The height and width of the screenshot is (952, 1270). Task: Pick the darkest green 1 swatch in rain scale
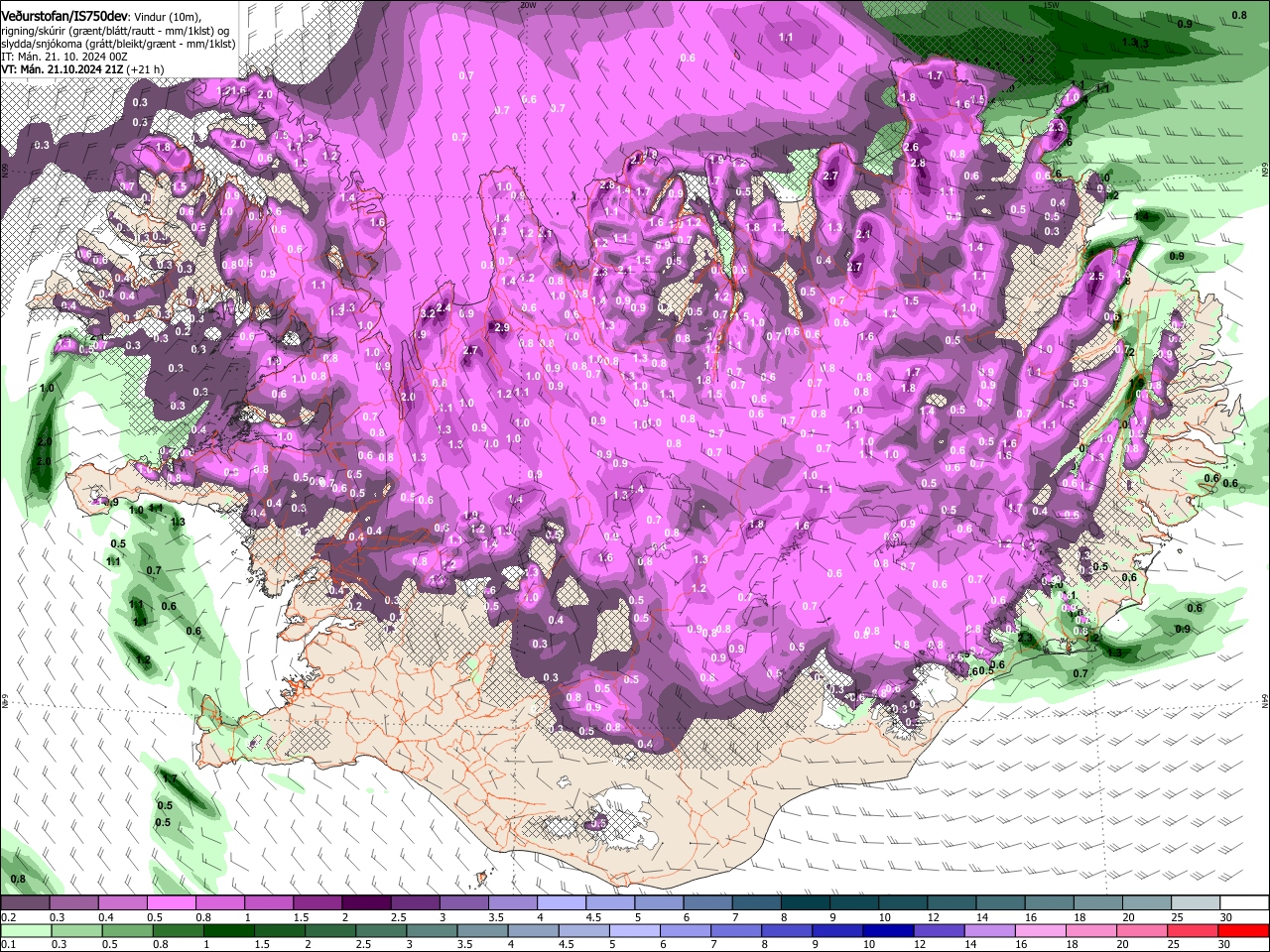[228, 931]
